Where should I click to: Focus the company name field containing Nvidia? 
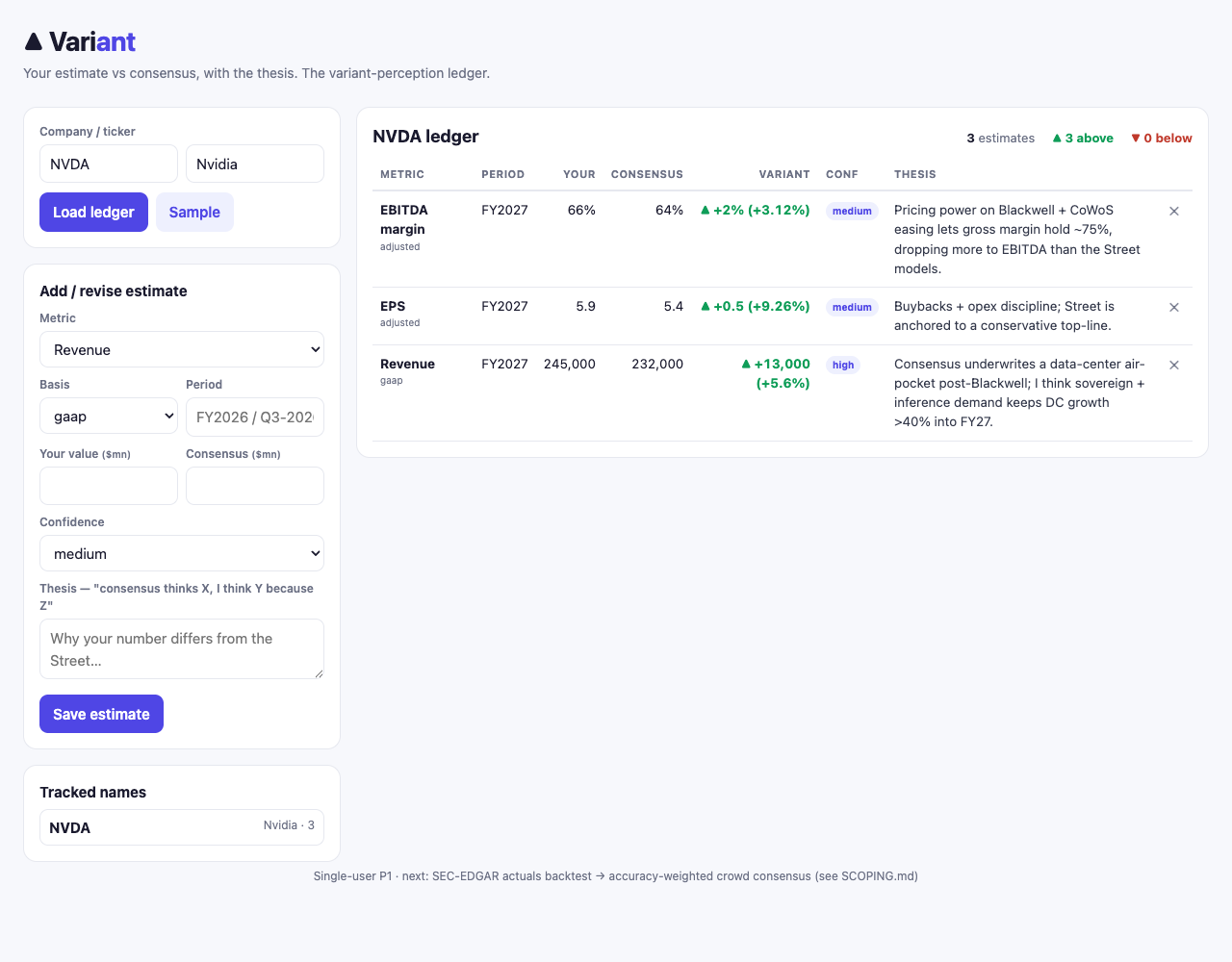[255, 164]
